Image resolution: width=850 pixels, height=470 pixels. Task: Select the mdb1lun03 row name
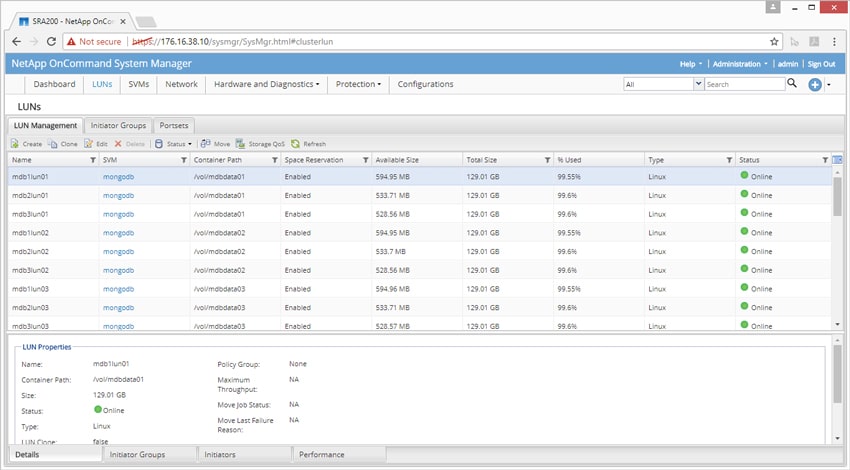[x=30, y=289]
